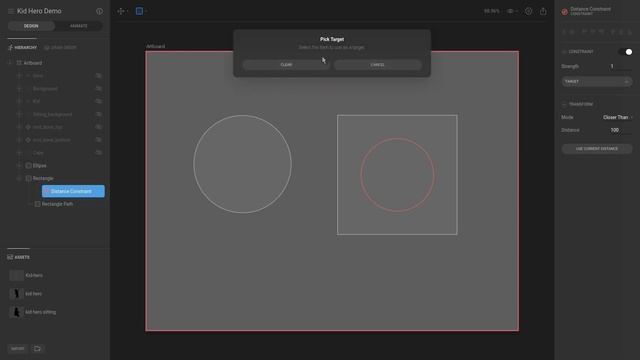Toggle the Constraint enable switch
The image size is (640, 360).
[625, 52]
